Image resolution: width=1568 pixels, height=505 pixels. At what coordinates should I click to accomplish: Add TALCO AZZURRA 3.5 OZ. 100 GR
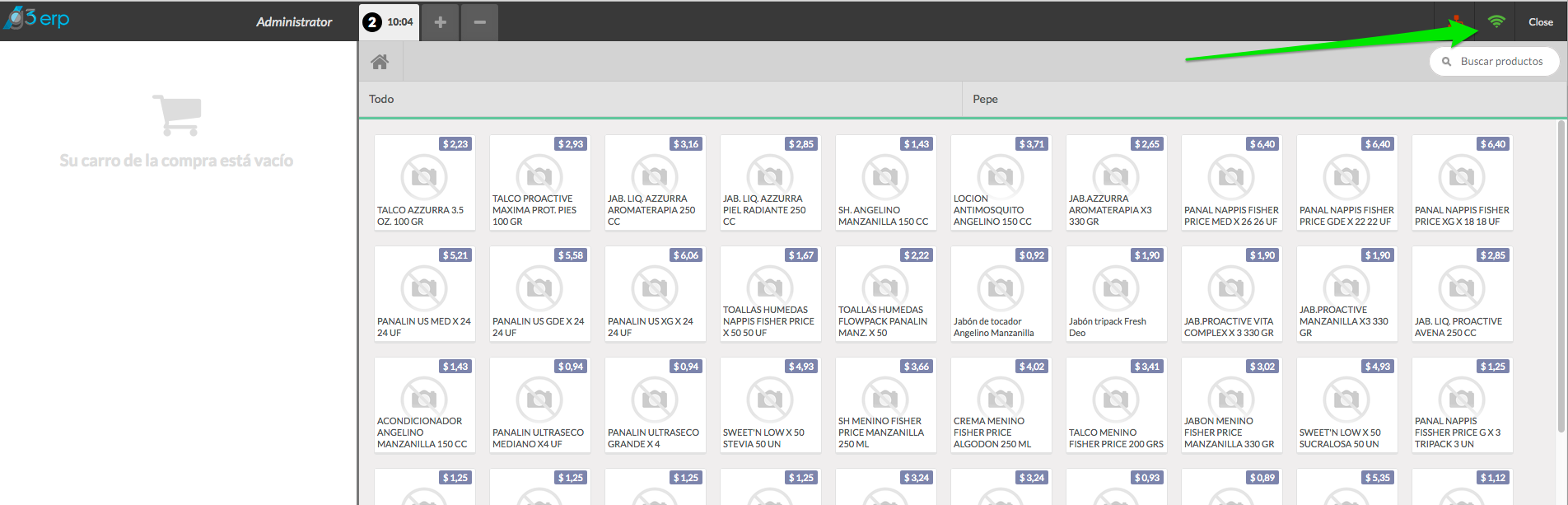pos(424,183)
